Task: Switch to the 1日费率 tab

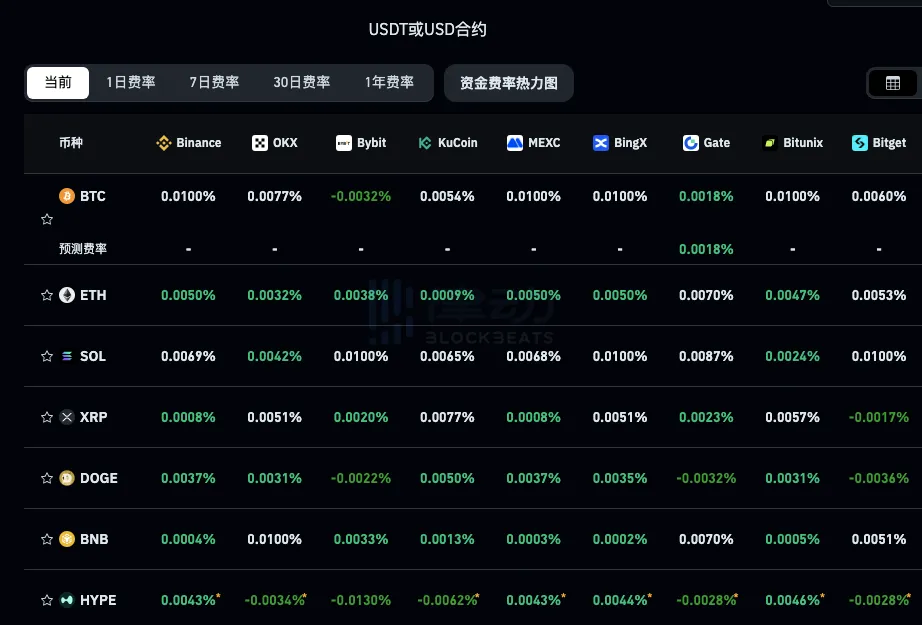Action: 131,83
